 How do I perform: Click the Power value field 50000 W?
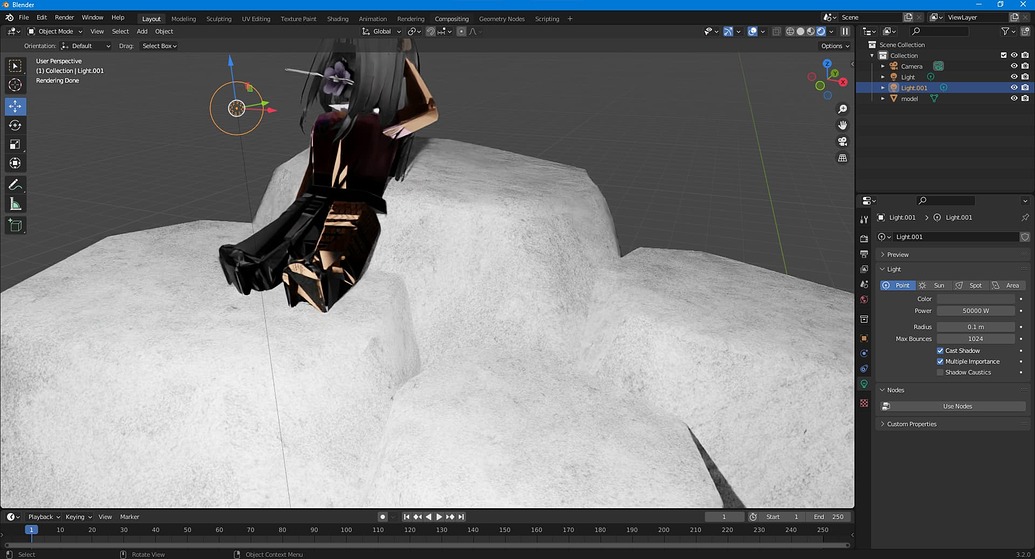[976, 311]
